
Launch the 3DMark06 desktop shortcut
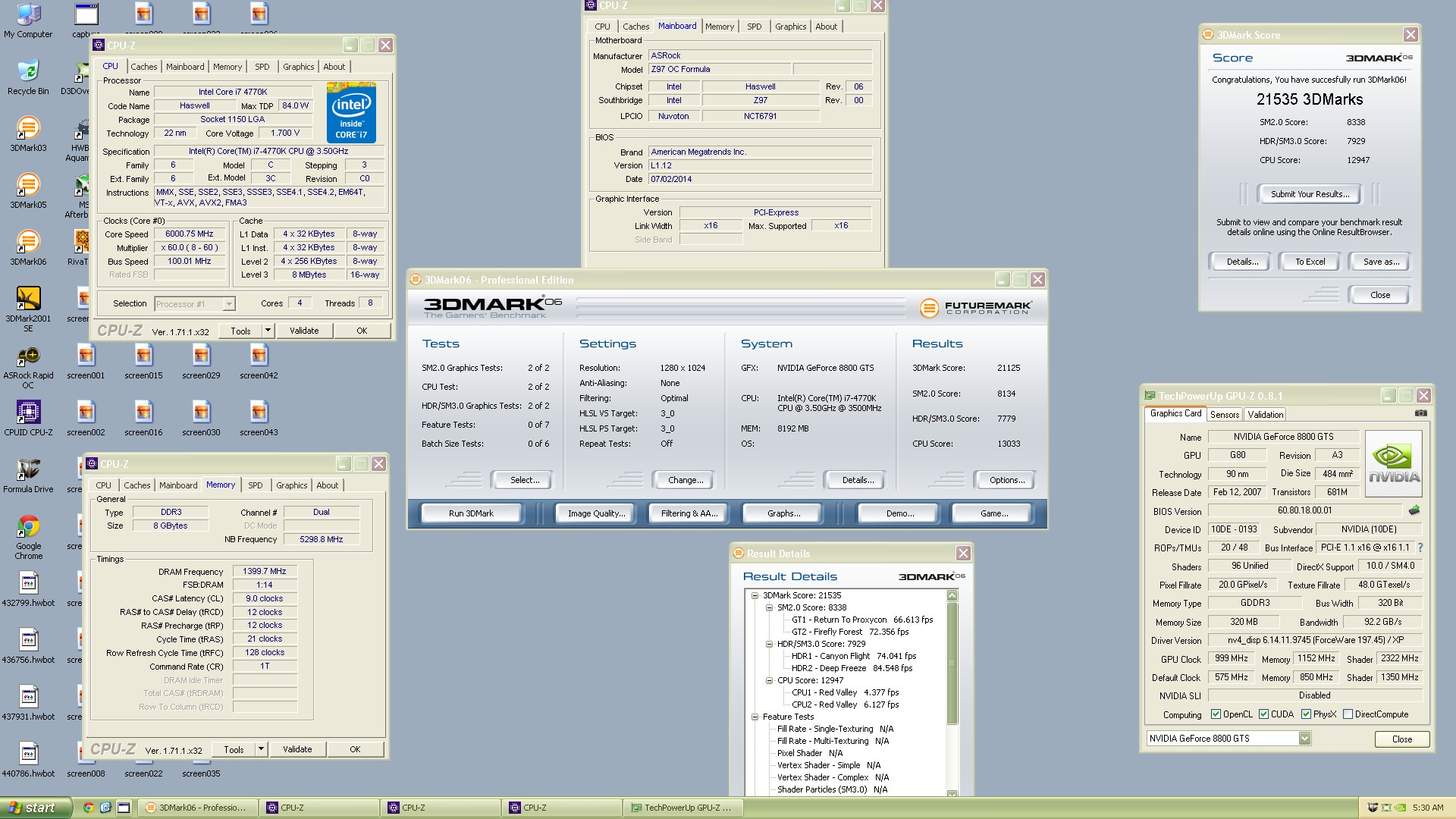point(28,247)
